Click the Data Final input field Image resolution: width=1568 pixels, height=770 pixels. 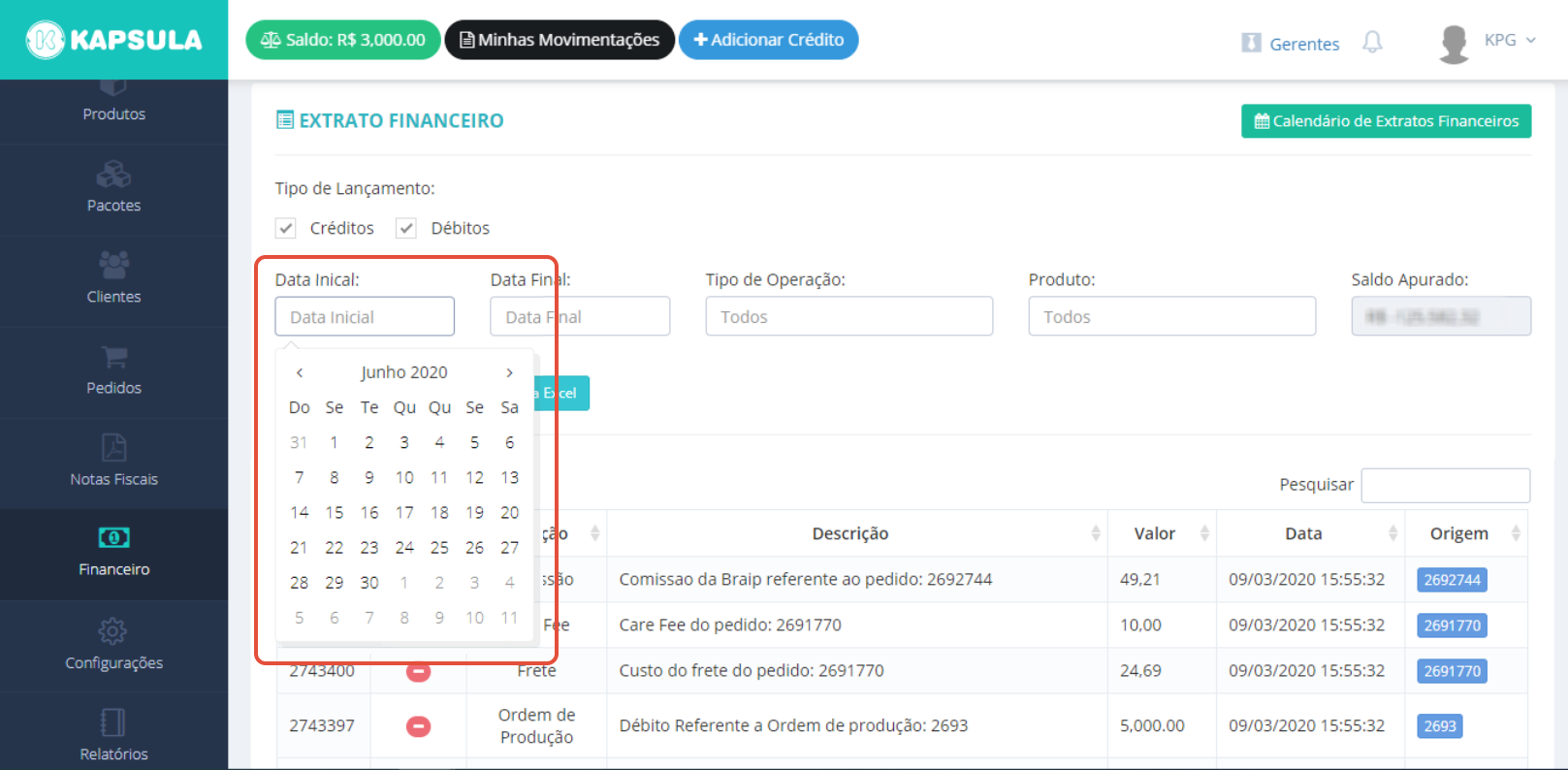(x=580, y=316)
